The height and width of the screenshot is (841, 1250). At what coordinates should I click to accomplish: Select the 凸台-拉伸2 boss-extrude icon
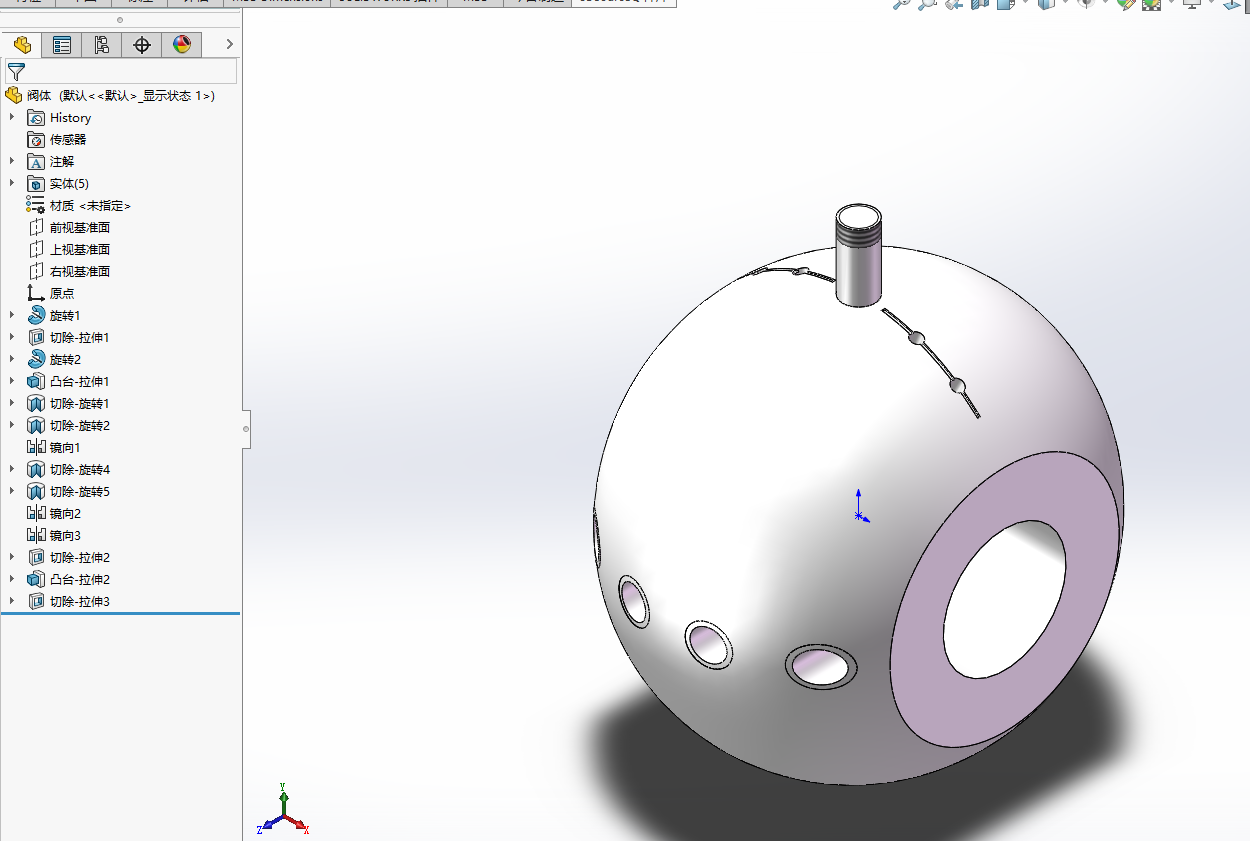tap(36, 580)
